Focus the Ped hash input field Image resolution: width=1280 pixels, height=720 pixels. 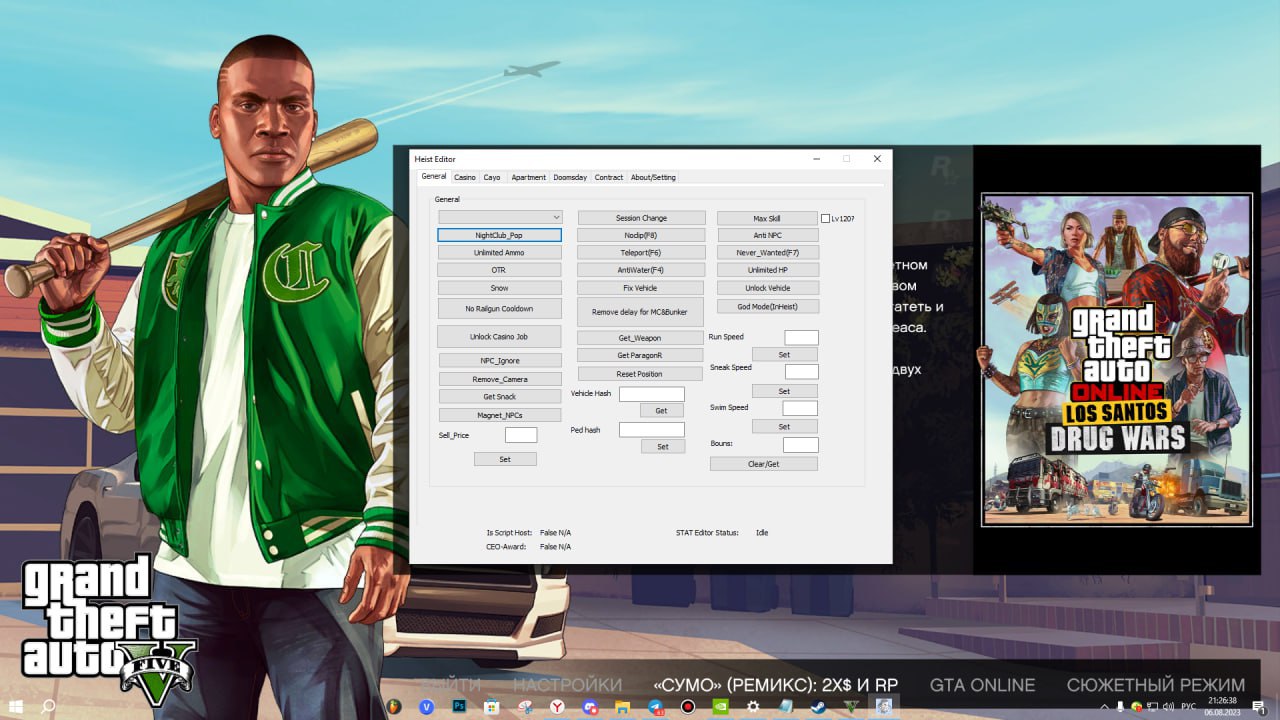coord(652,429)
